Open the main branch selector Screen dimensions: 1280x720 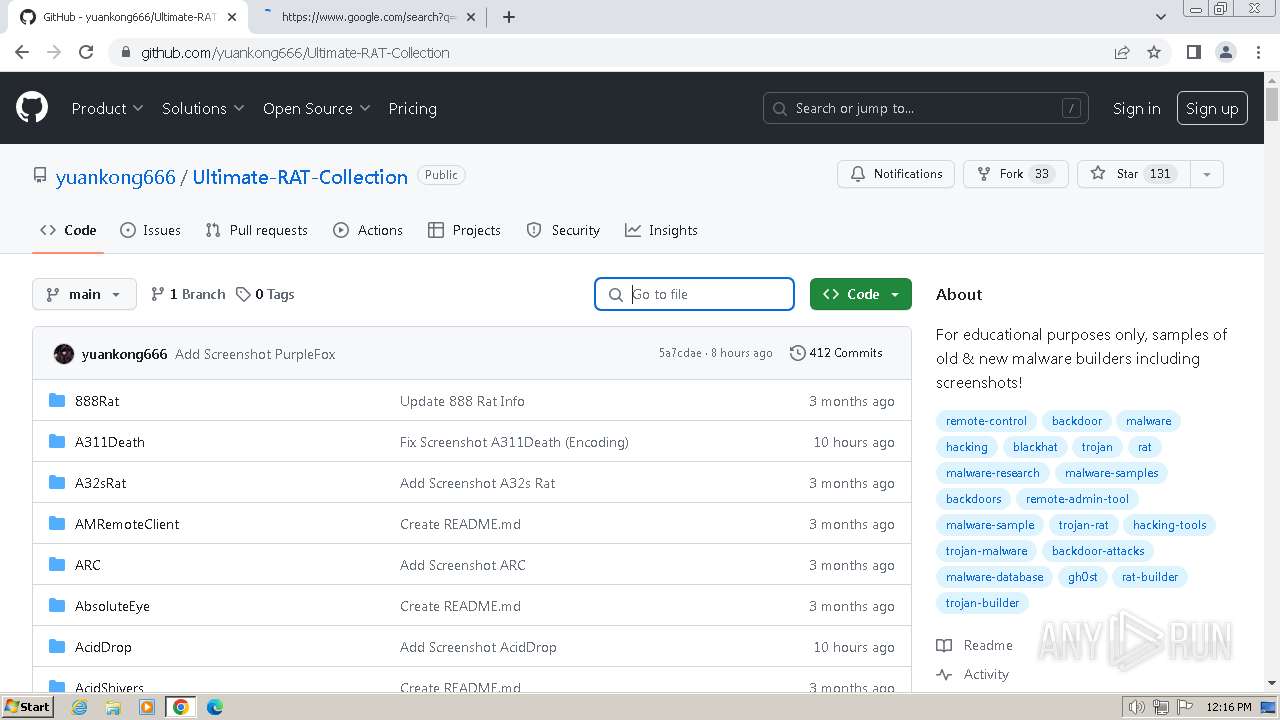tap(84, 294)
